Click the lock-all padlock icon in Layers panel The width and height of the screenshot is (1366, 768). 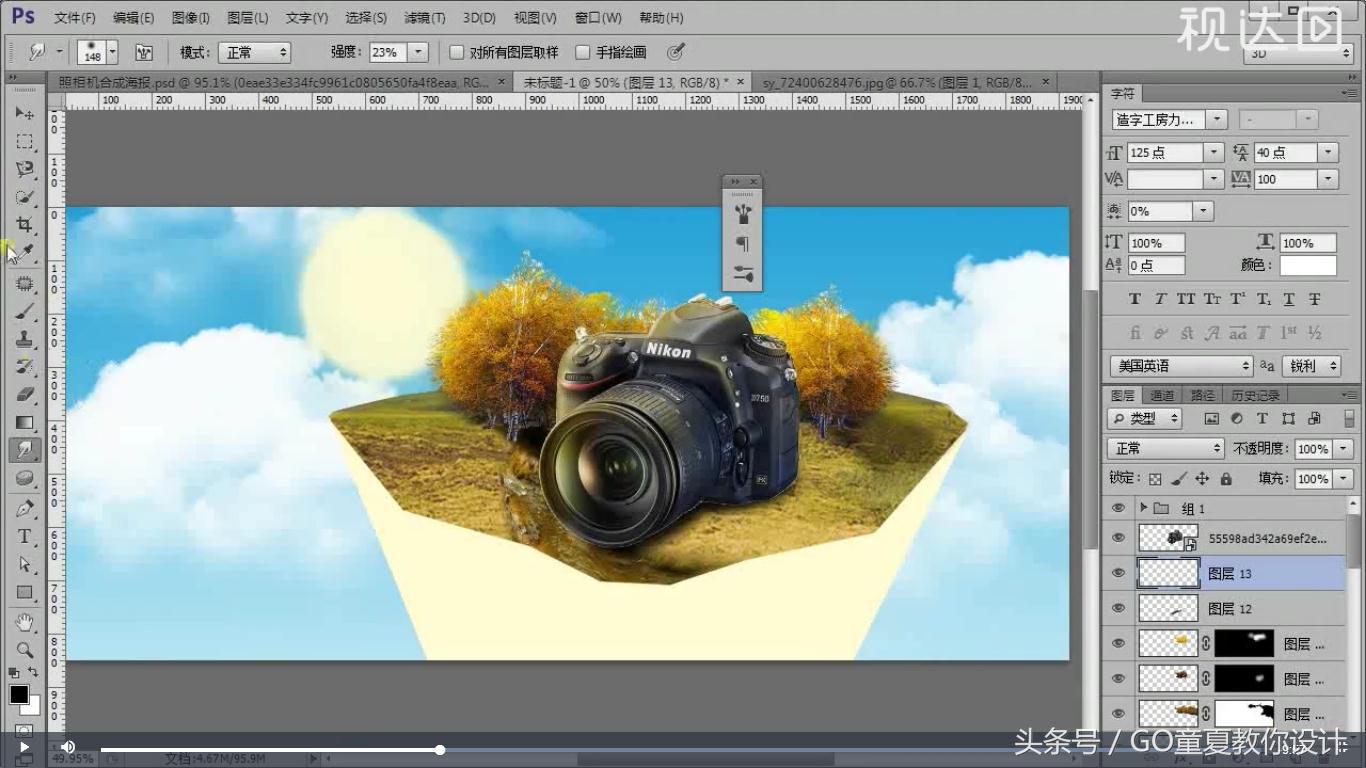(1227, 479)
